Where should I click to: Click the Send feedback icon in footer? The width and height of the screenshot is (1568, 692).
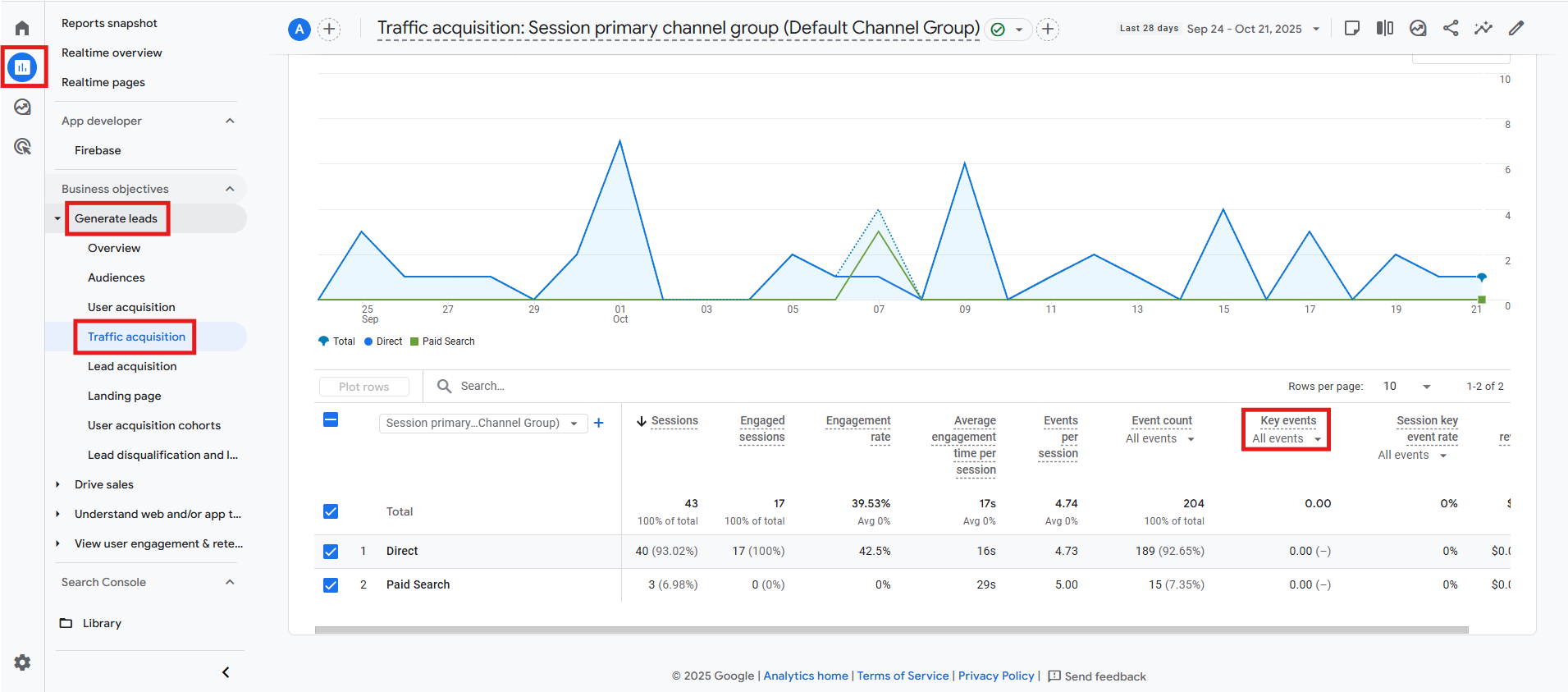1054,676
